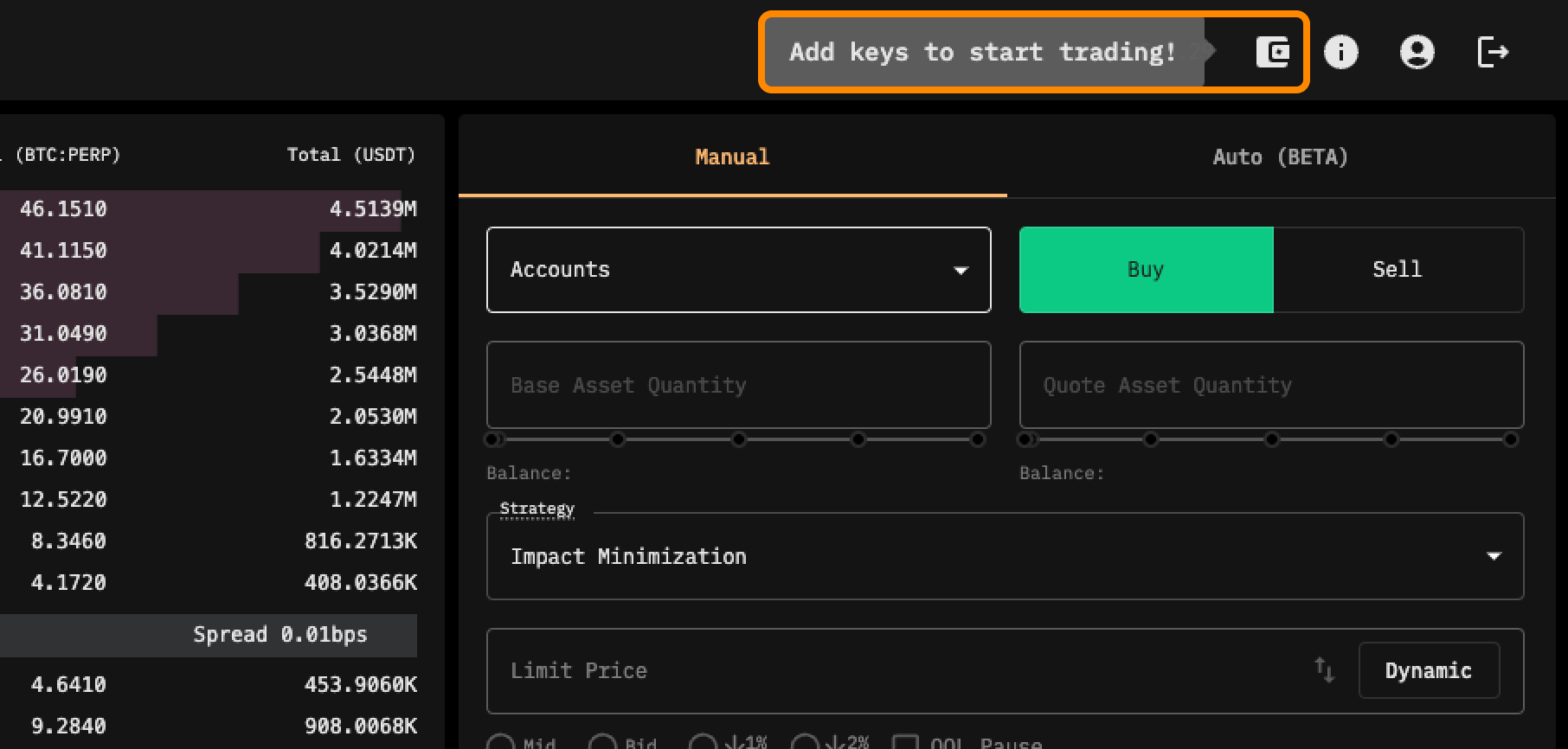Open the user profile icon
Screen dimensions: 1568x749
pyautogui.click(x=1417, y=52)
